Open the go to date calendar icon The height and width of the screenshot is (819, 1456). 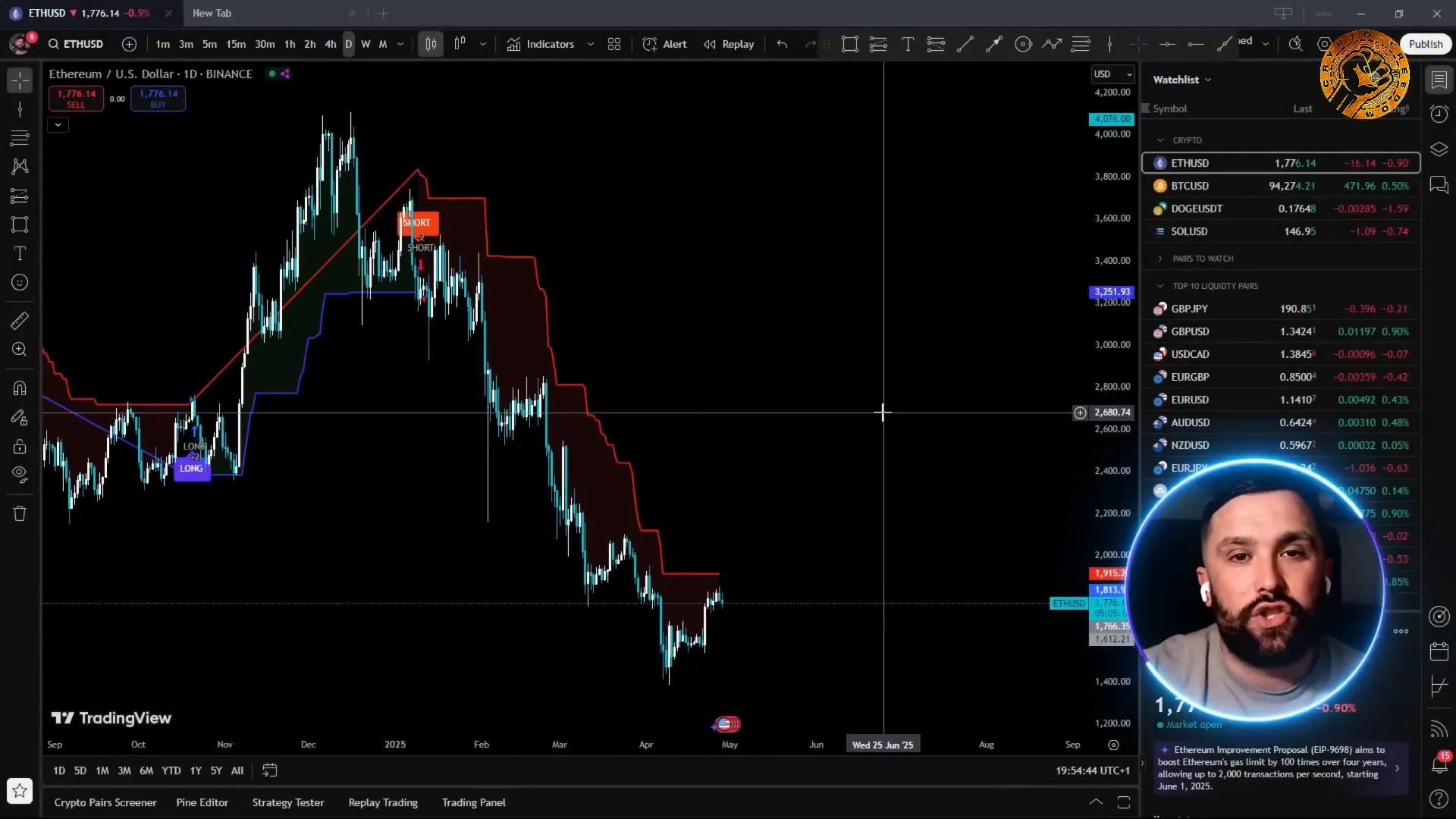(x=269, y=770)
